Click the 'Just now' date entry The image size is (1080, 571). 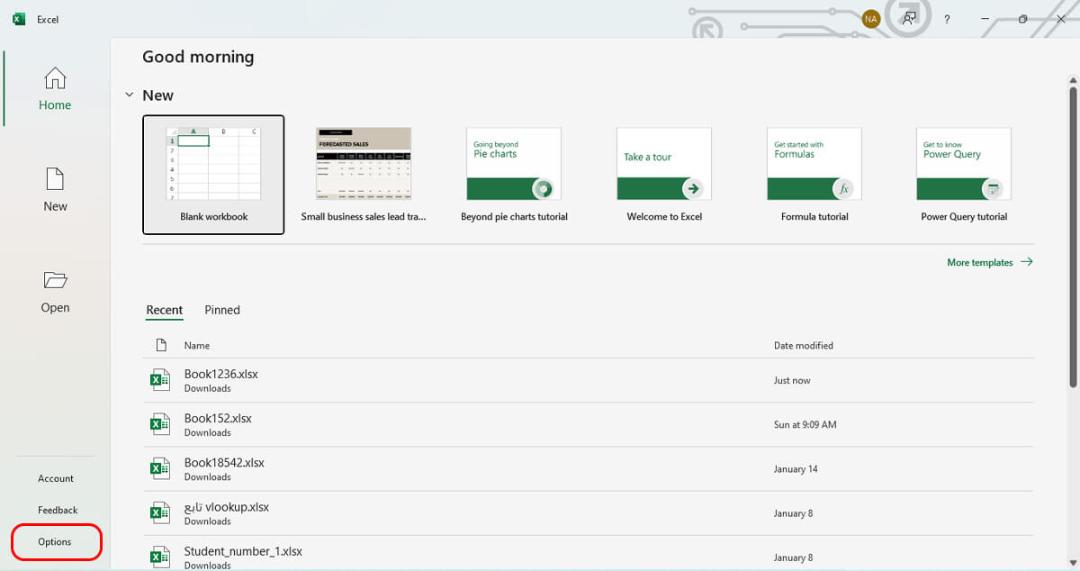[x=791, y=380]
